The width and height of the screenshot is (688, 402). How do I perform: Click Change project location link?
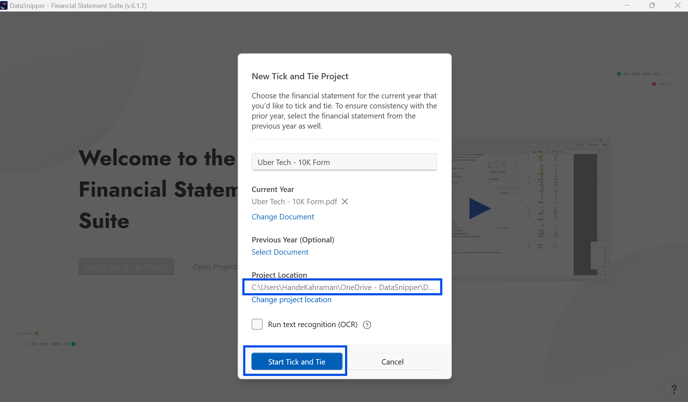tap(291, 299)
